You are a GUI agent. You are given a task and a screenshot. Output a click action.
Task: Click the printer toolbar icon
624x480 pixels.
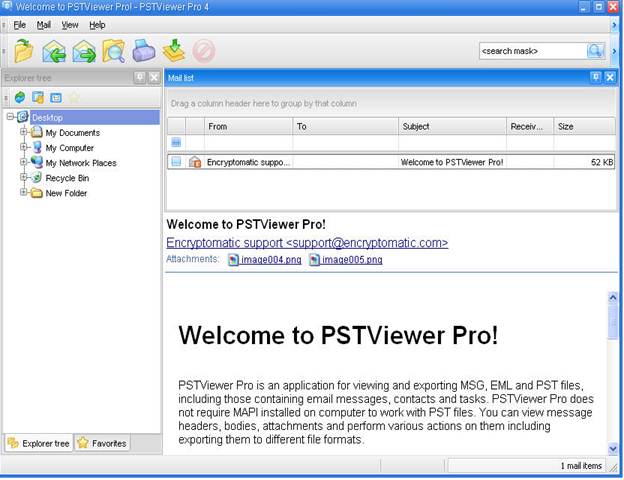pos(144,51)
